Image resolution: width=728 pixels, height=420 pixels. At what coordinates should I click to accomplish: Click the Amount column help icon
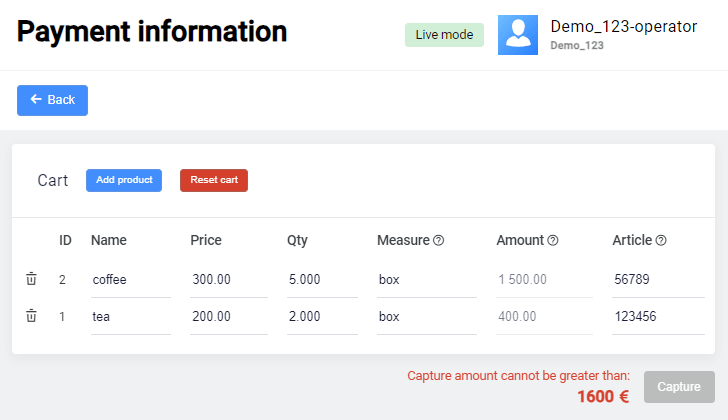[553, 241]
